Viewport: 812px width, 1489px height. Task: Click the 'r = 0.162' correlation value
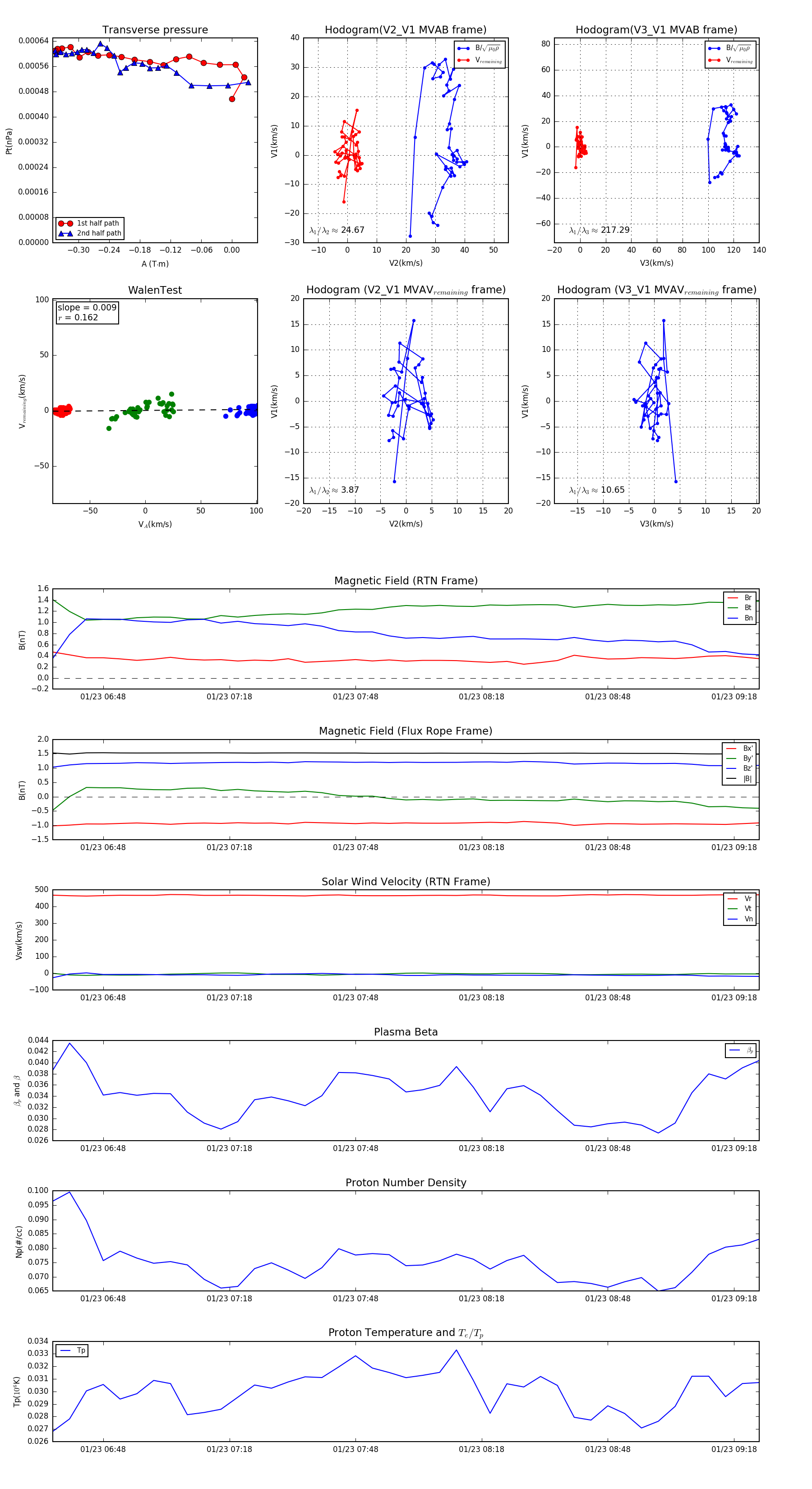coord(78,317)
